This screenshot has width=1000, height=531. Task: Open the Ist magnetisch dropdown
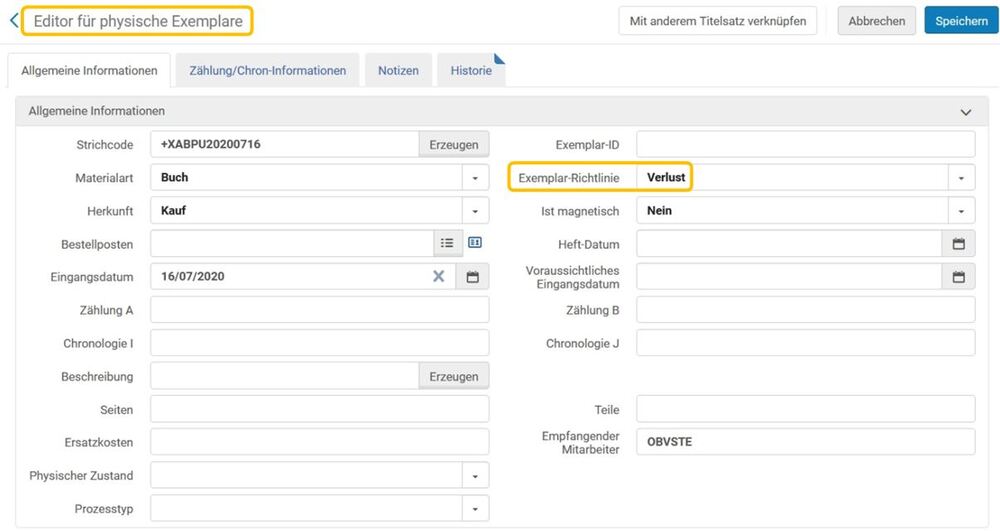click(961, 211)
